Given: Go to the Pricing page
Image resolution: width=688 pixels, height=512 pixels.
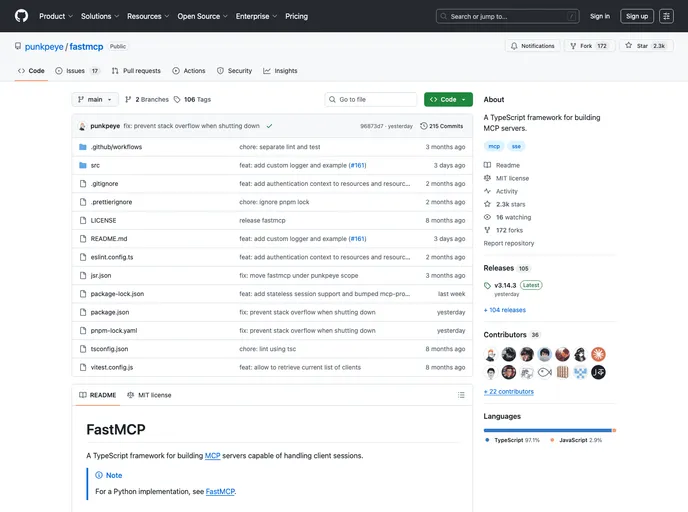Looking at the screenshot, I should [296, 16].
